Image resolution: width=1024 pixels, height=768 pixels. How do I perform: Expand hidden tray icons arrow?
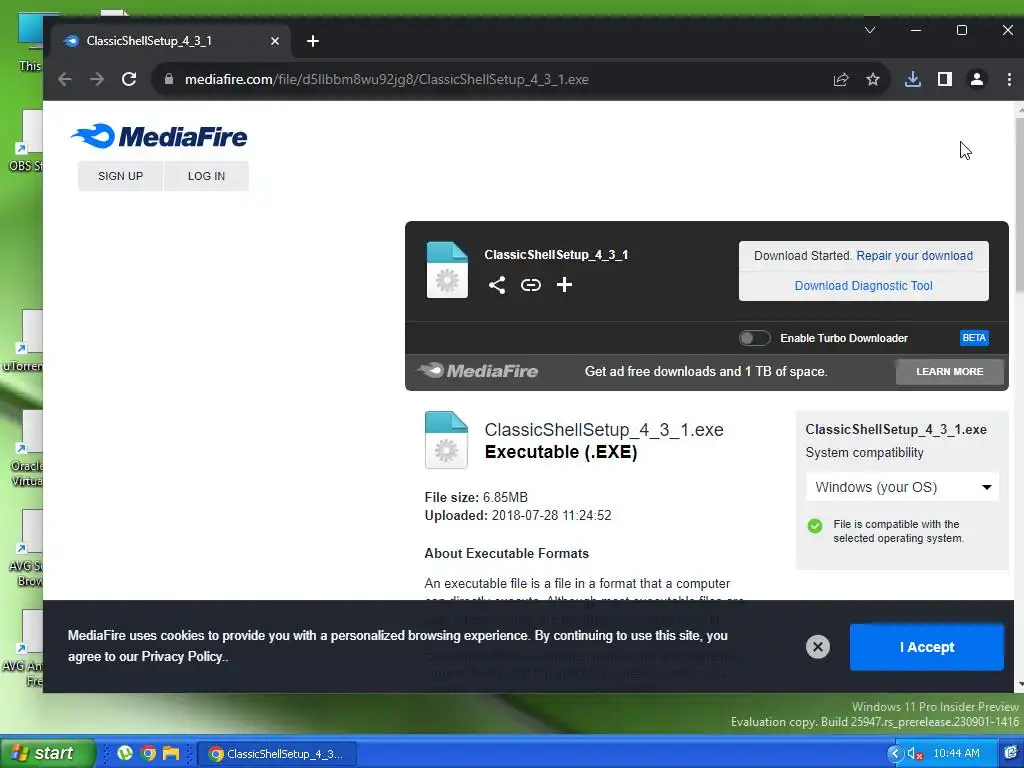pyautogui.click(x=895, y=754)
